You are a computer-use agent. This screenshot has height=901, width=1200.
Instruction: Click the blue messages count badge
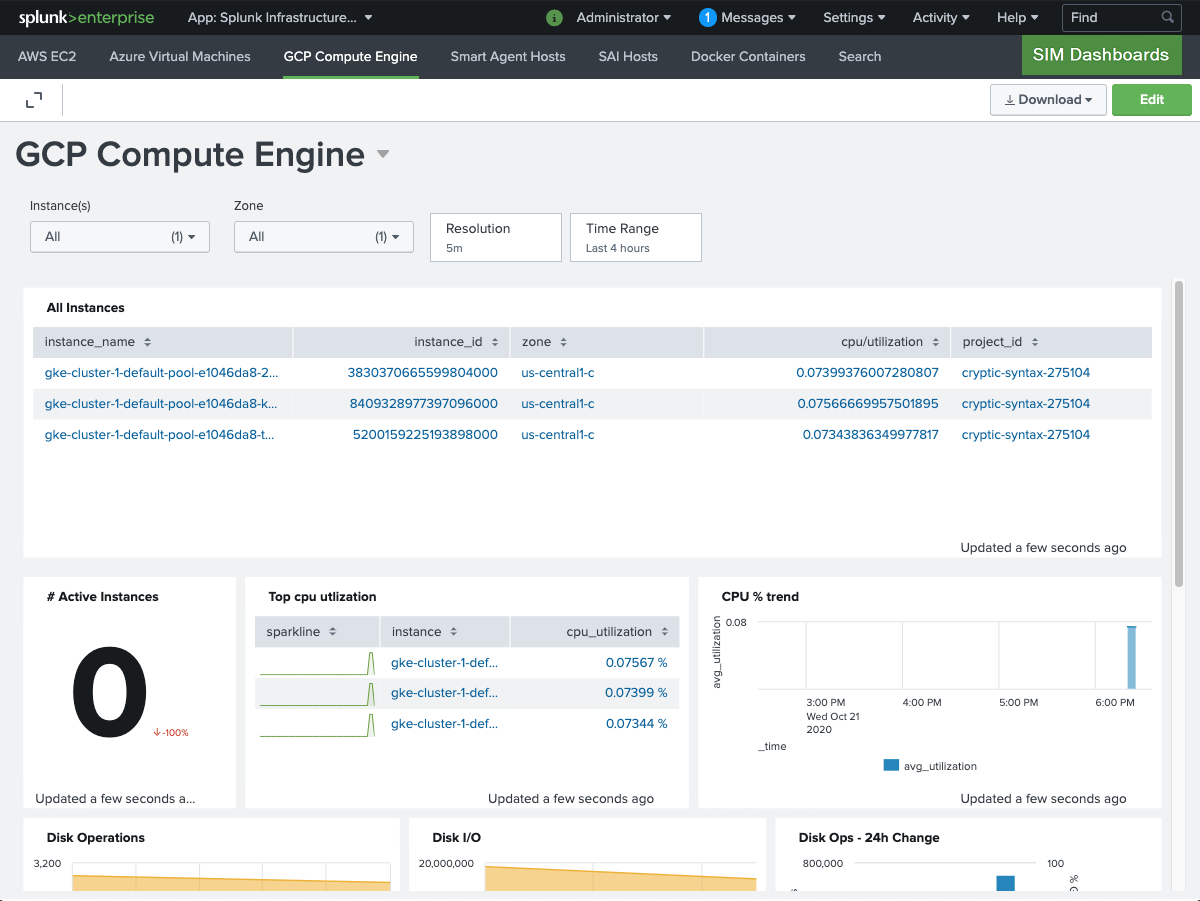(708, 17)
